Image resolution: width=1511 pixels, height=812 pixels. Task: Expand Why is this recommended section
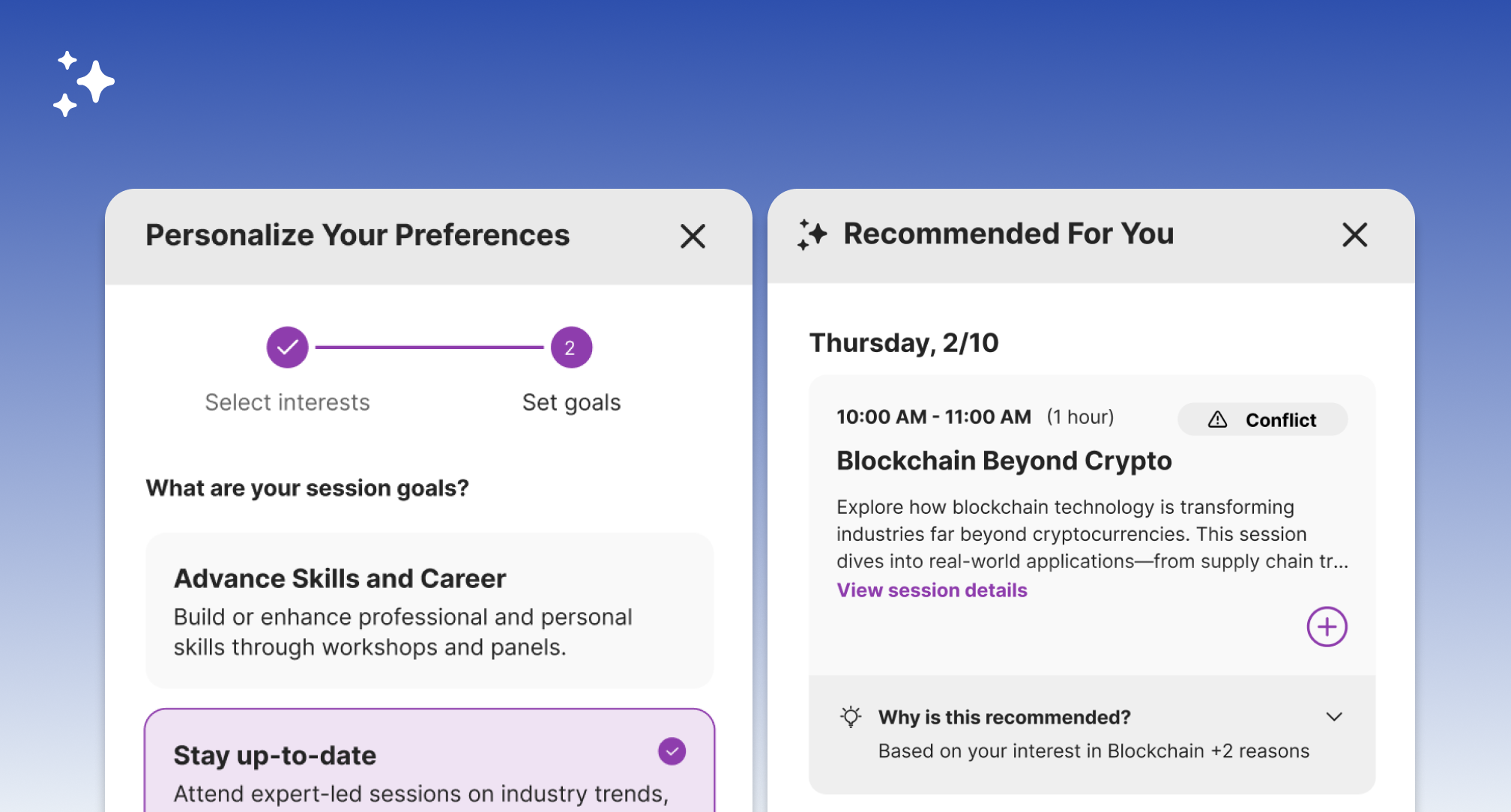[1004, 717]
